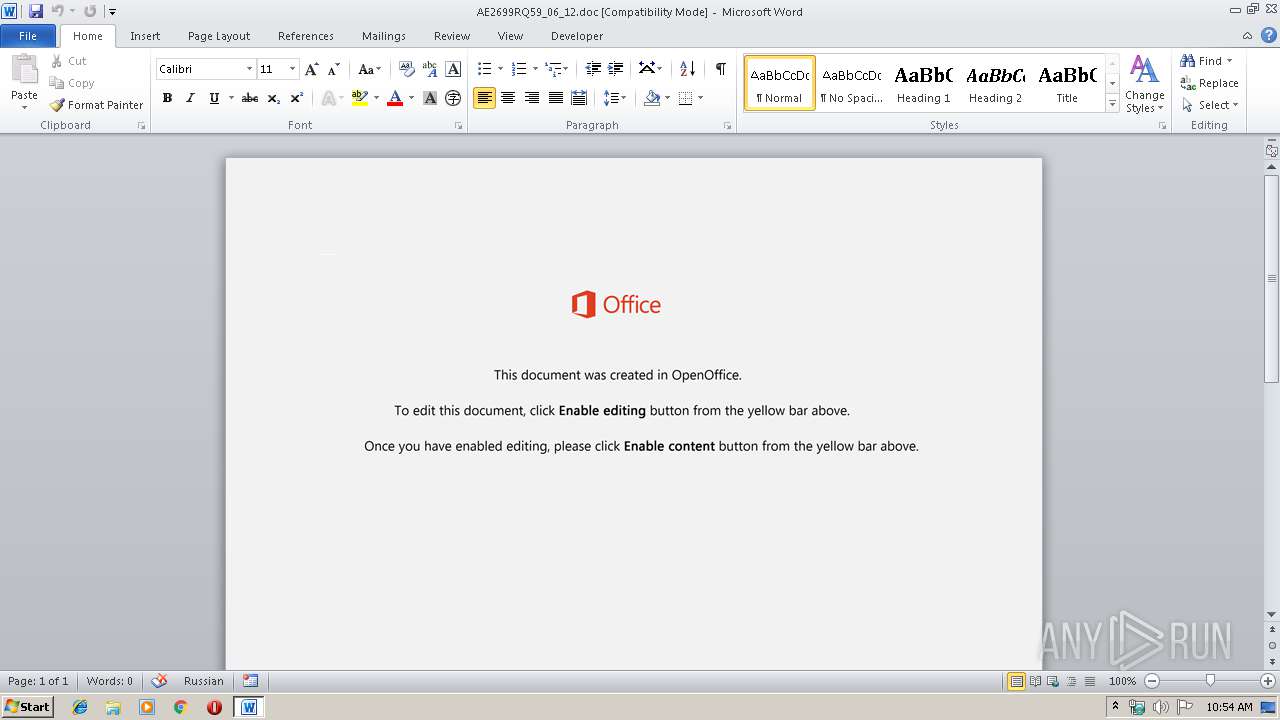Click the zoom slider handle

pos(1210,681)
